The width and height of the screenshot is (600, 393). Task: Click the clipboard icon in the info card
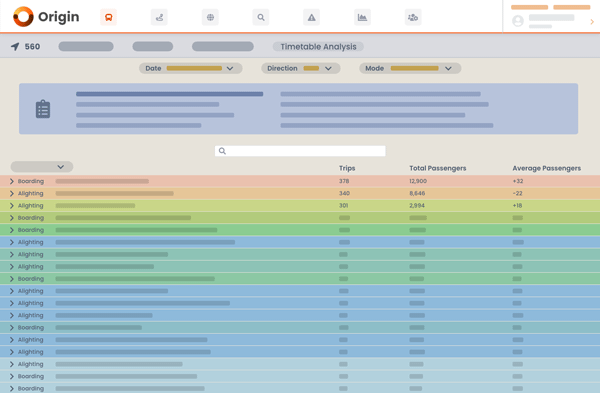pos(43,109)
